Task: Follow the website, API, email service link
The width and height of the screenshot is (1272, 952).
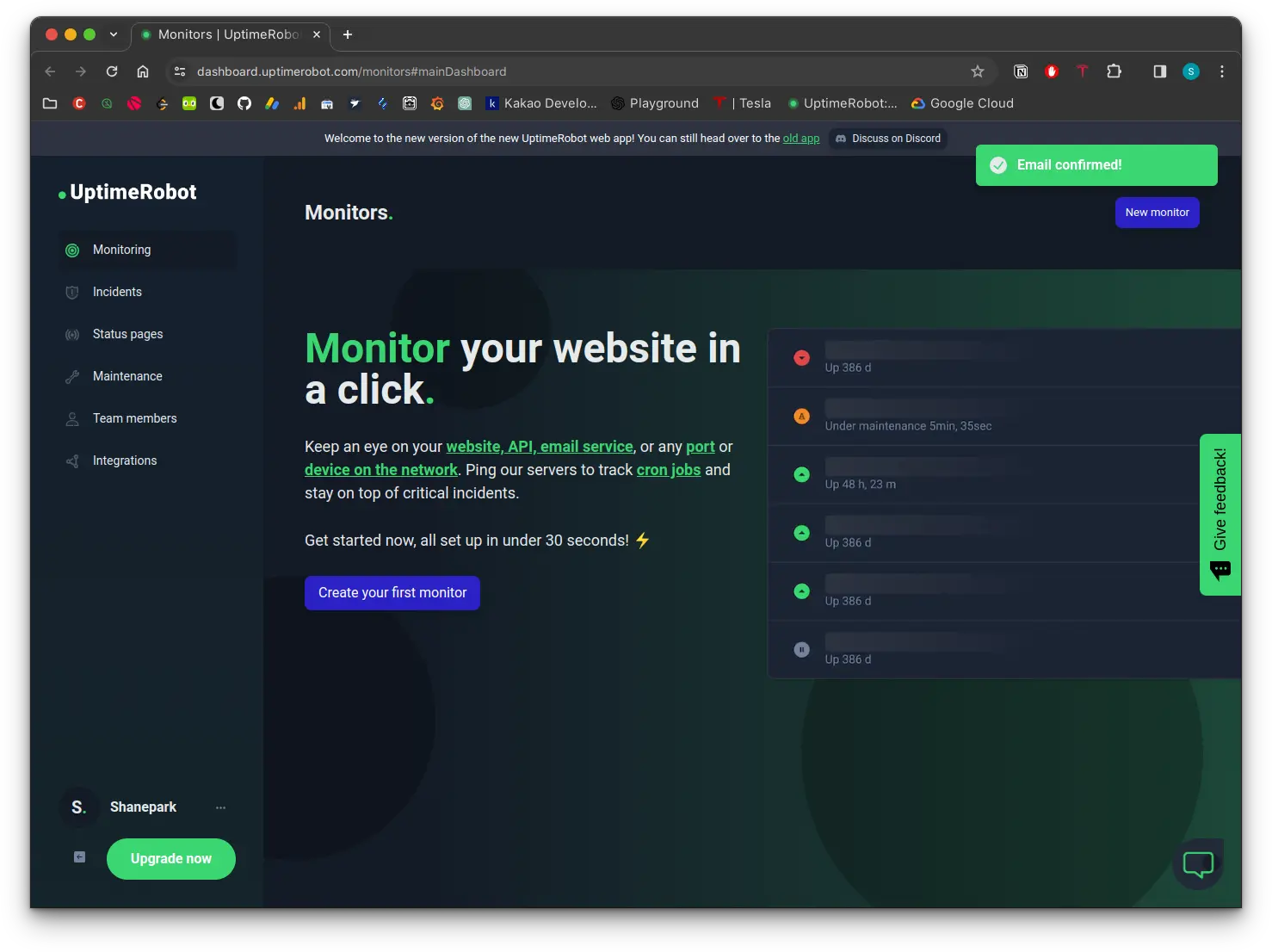Action: [540, 447]
